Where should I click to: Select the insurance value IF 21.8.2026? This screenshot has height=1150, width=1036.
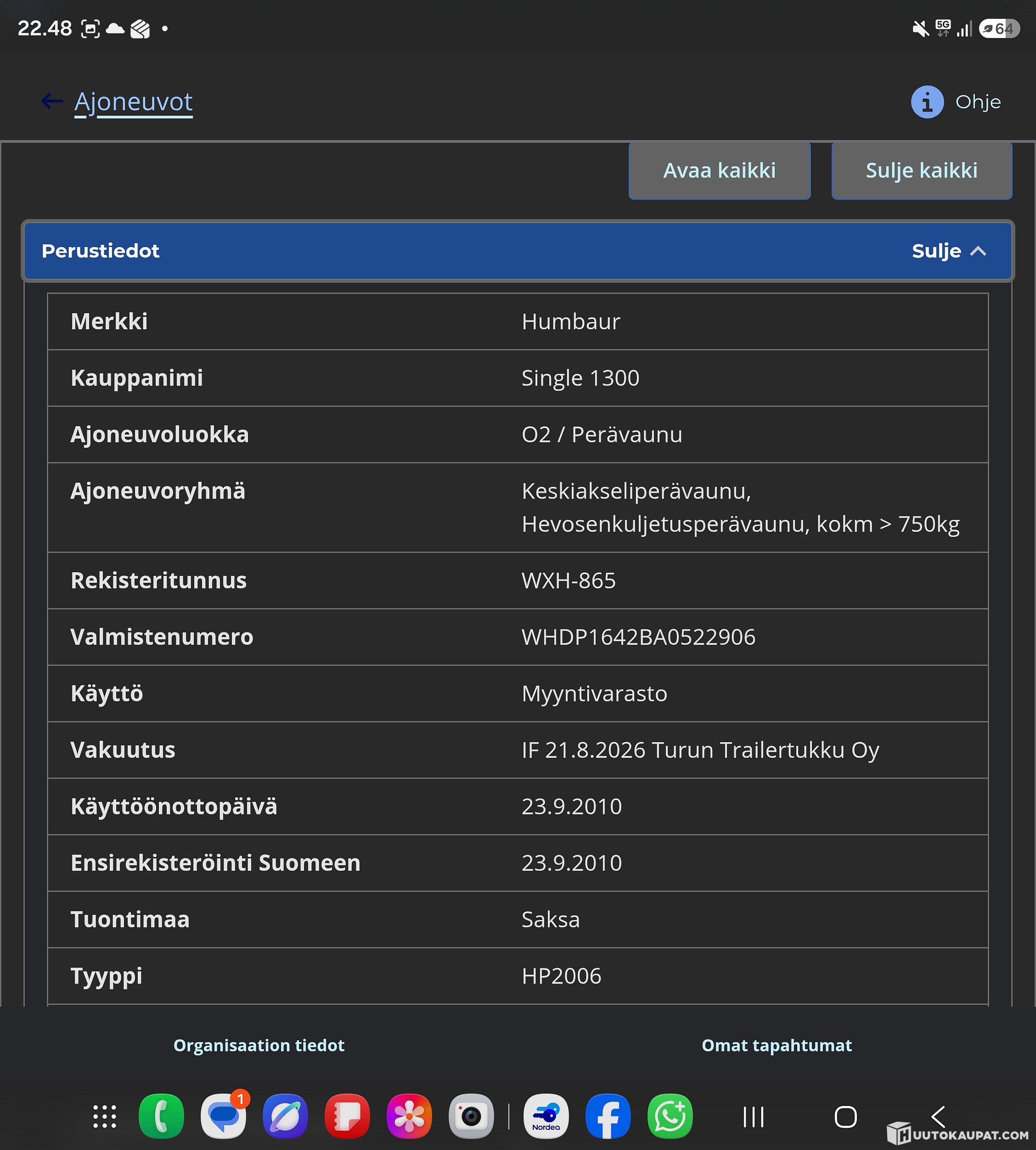pos(583,750)
